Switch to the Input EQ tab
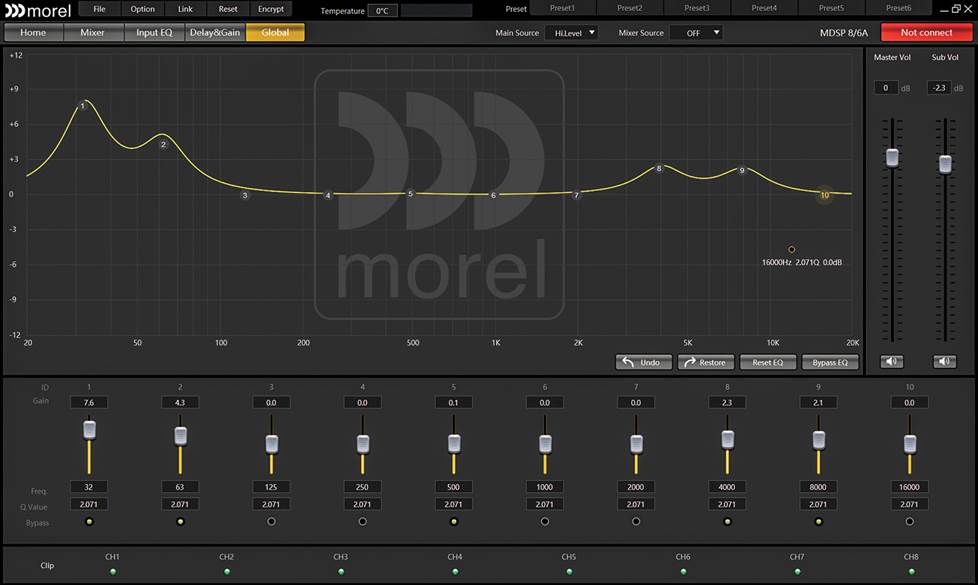This screenshot has width=978, height=585. 154,32
